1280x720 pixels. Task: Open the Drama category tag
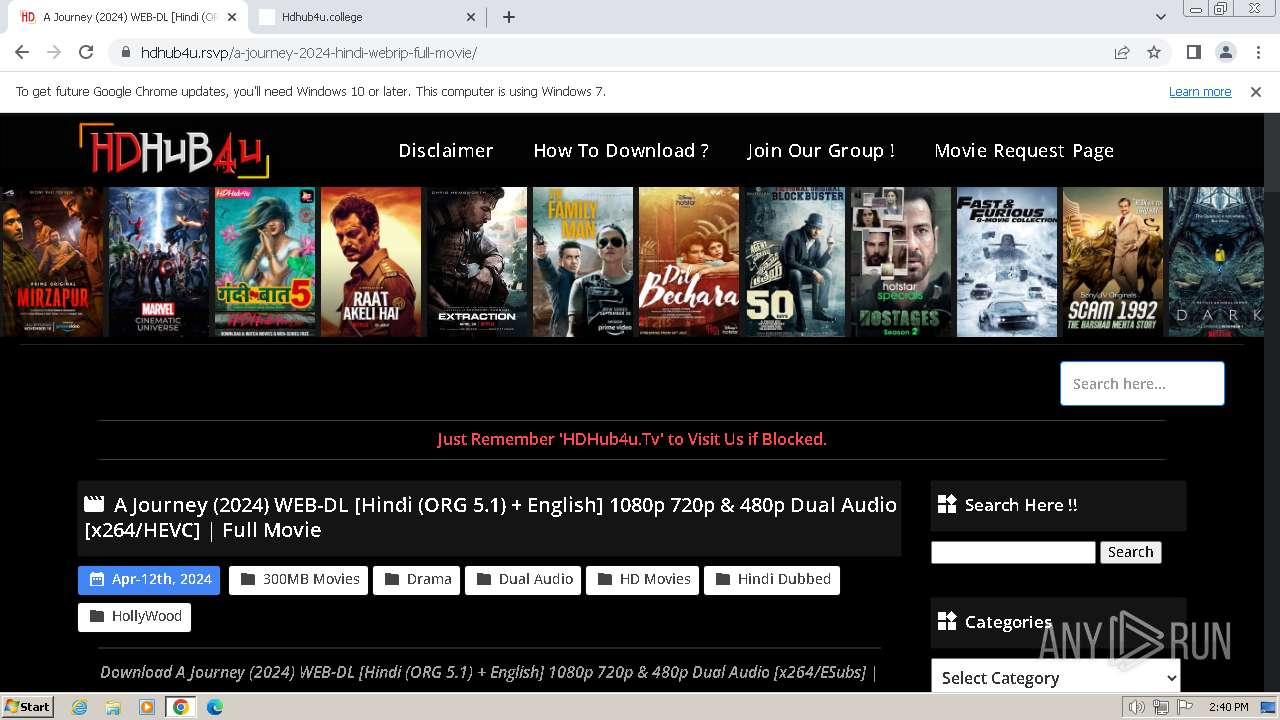(x=416, y=580)
